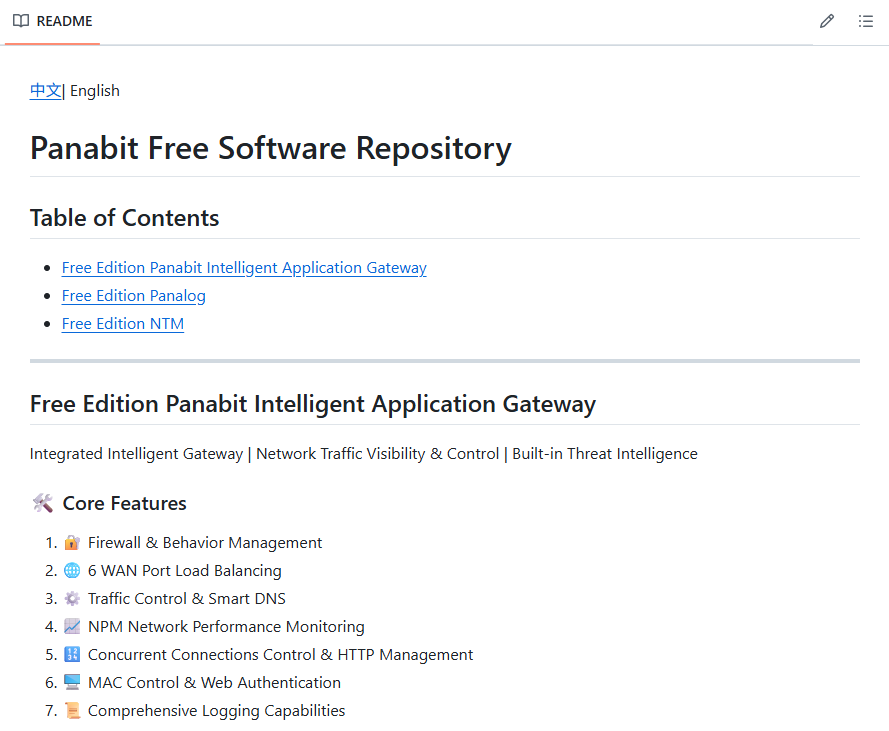Click 6 WAN Port Load Balancing text

point(184,571)
